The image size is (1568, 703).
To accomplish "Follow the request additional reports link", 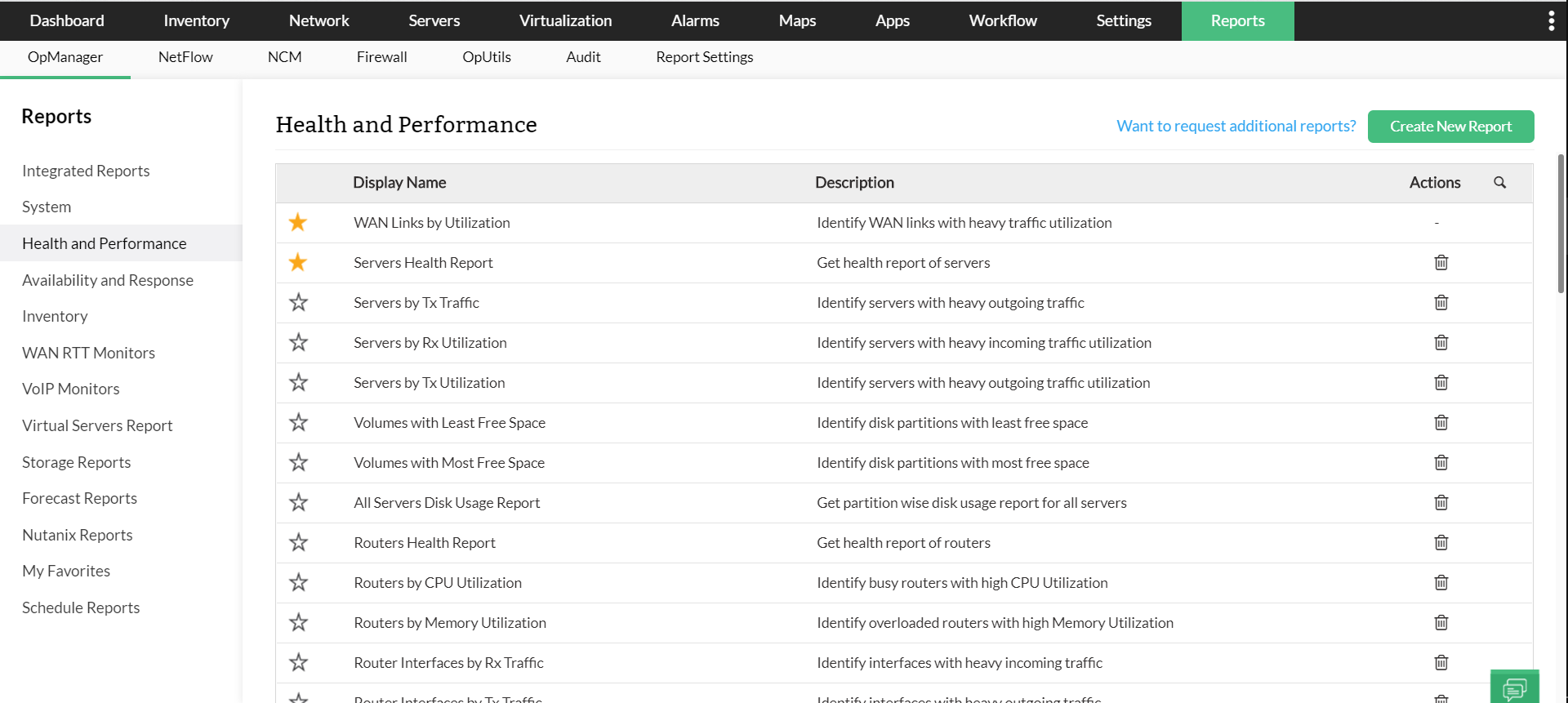I will click(1236, 127).
